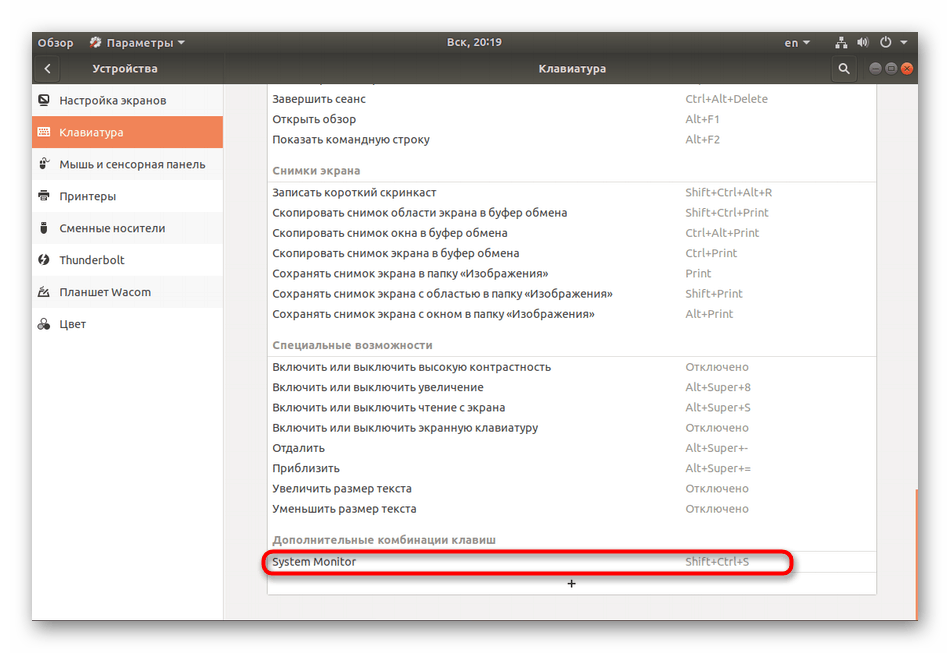Click the colour icon beside Цвет
This screenshot has width=950, height=653.
coord(44,324)
